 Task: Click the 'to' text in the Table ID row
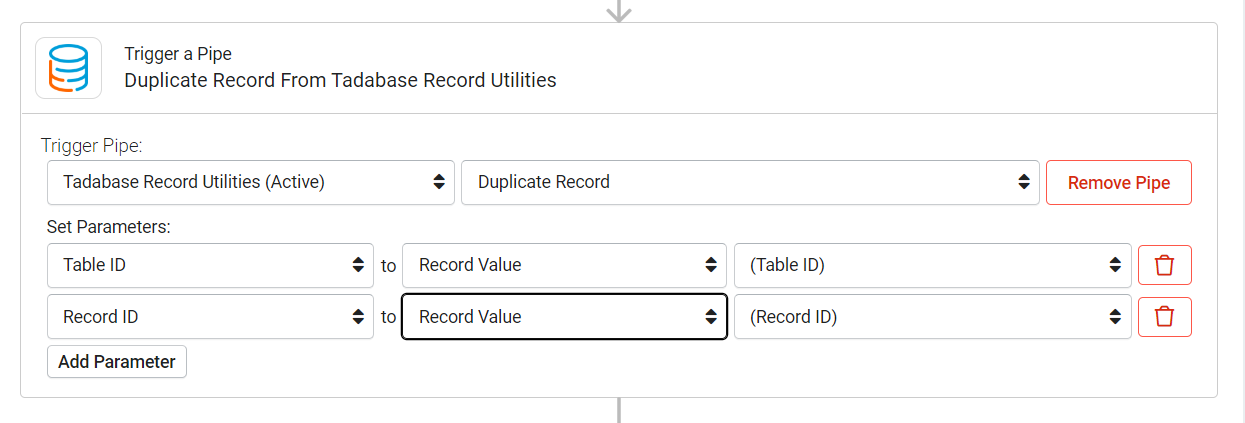coord(388,266)
